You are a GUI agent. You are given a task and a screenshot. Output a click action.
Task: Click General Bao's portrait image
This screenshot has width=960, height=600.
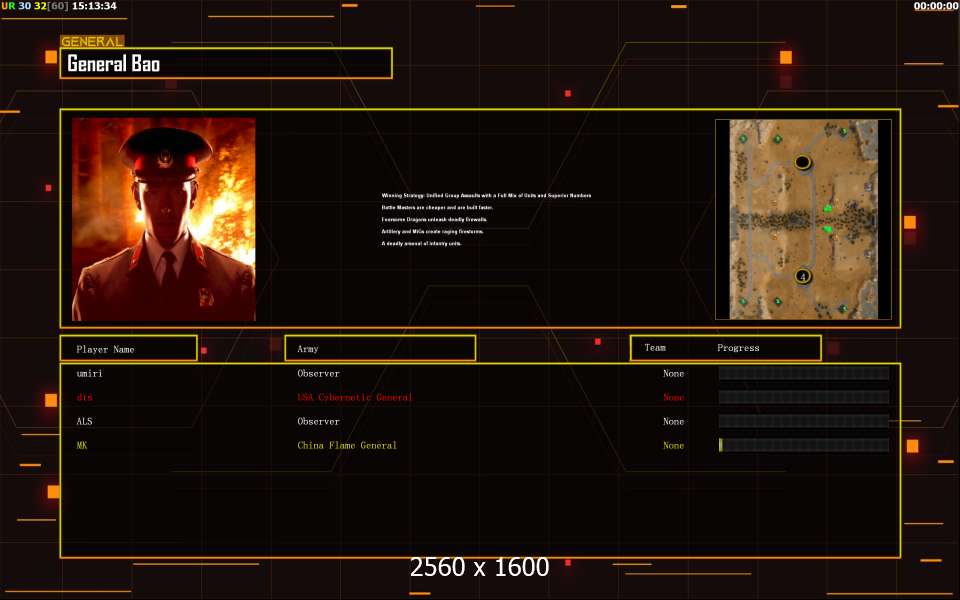pyautogui.click(x=163, y=219)
